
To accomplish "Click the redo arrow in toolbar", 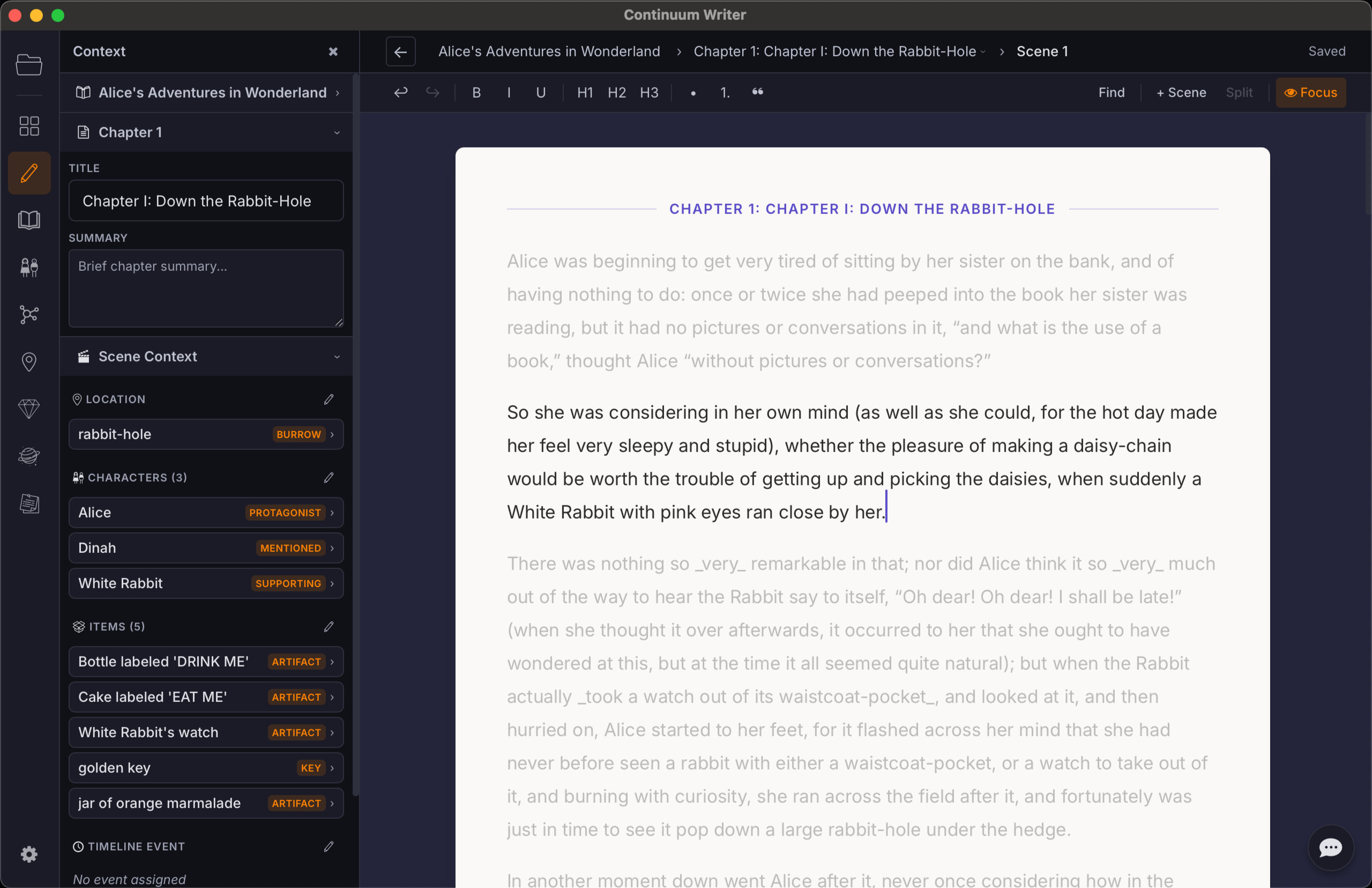I will (433, 92).
